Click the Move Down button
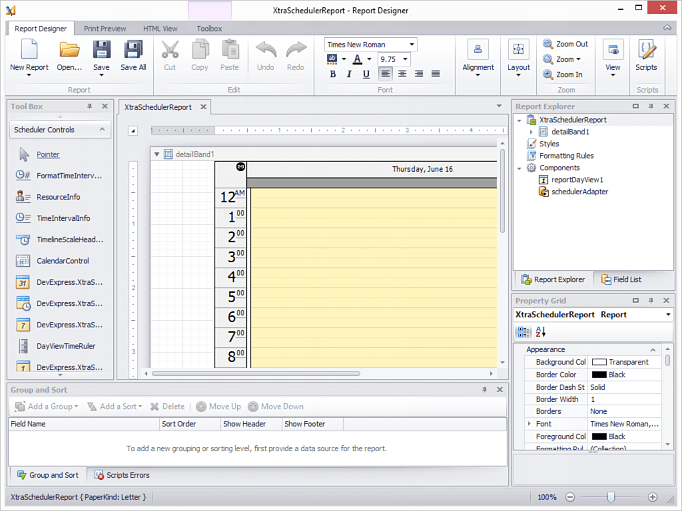 point(276,407)
